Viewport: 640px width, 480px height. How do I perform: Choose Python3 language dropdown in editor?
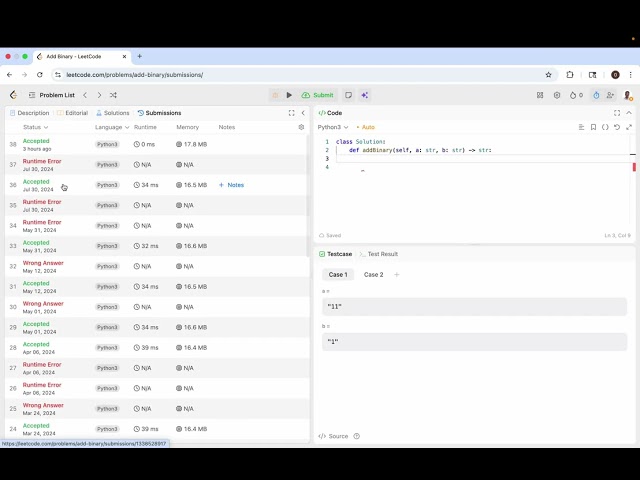333,127
